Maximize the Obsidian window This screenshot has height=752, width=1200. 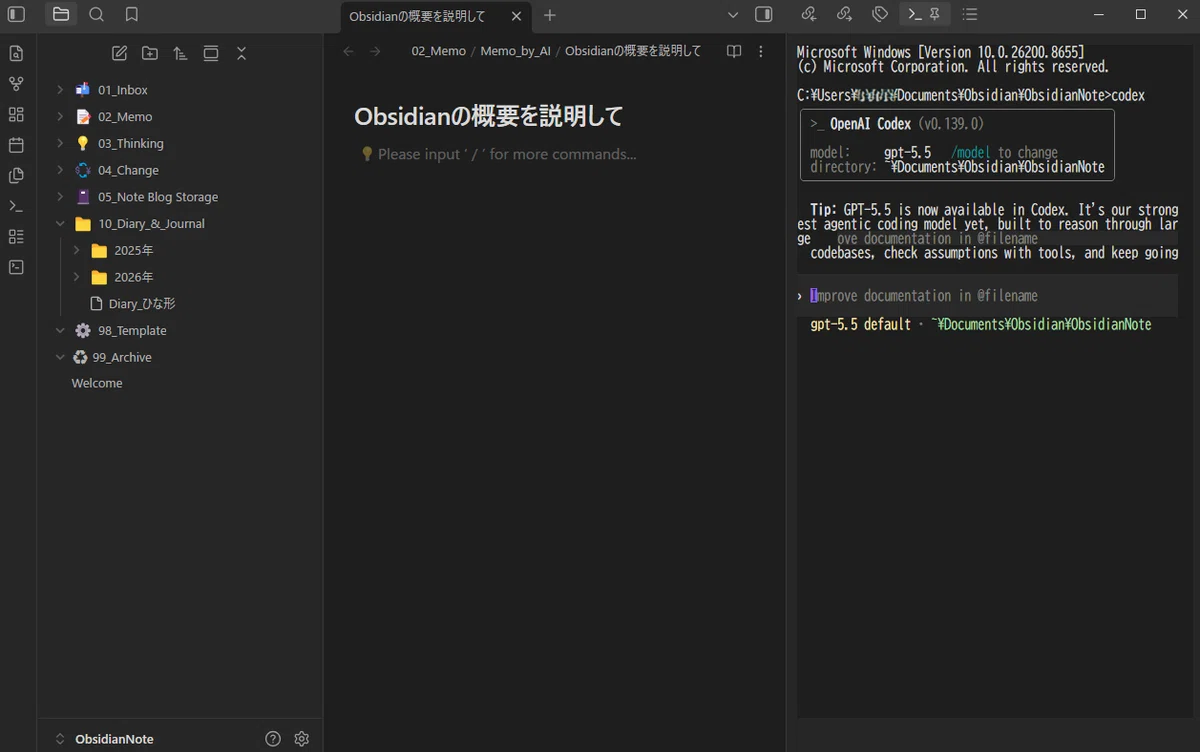tap(1141, 14)
